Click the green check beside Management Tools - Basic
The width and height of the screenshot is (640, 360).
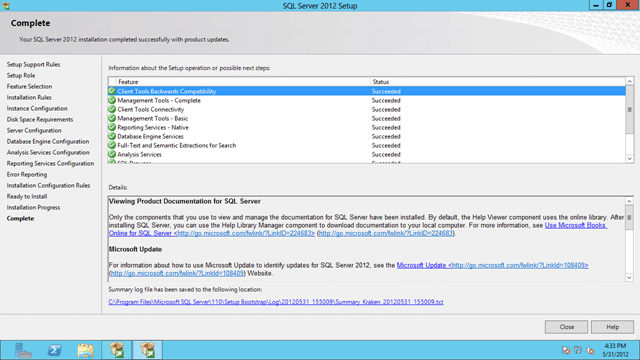[112, 118]
